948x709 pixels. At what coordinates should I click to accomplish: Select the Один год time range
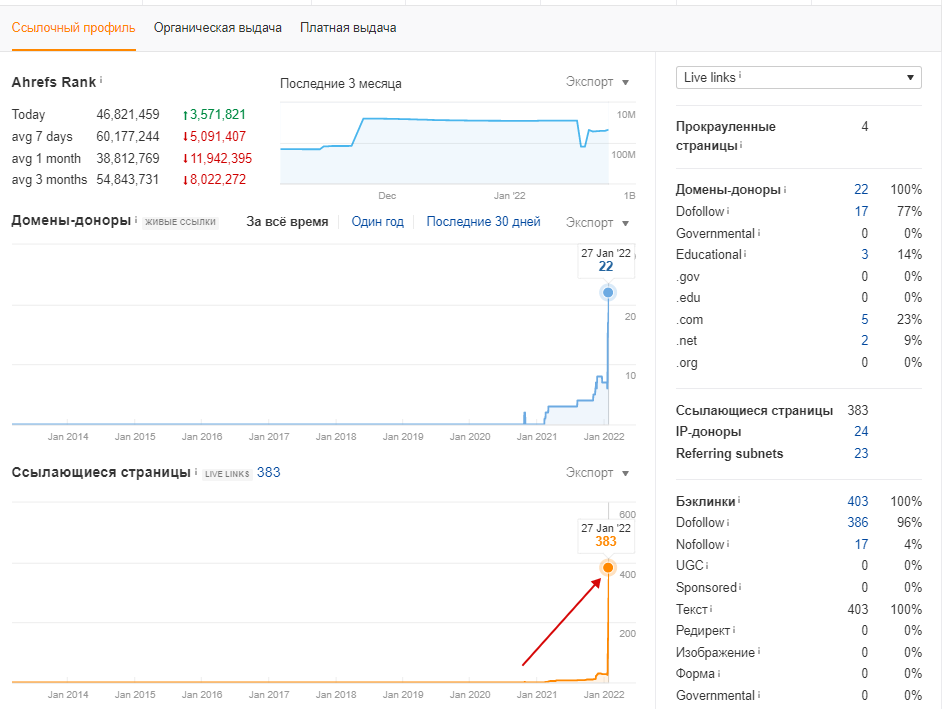(x=377, y=222)
